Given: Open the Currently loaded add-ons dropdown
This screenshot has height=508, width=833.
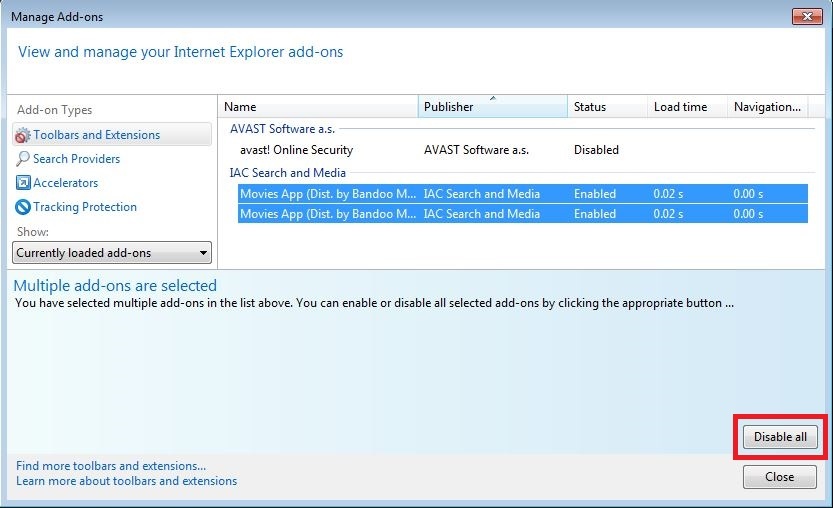Looking at the screenshot, I should (x=112, y=253).
